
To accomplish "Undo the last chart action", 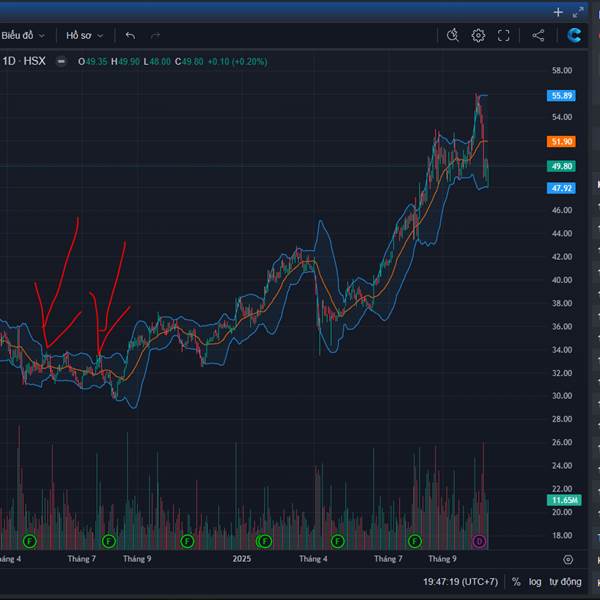I will click(130, 35).
